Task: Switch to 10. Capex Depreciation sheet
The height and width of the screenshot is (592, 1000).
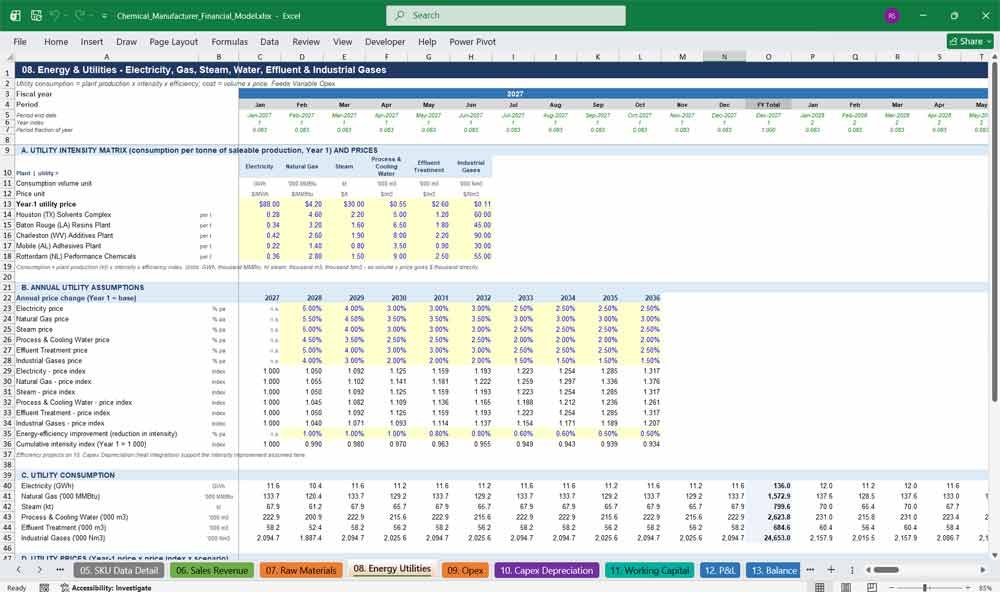Action: (x=547, y=570)
